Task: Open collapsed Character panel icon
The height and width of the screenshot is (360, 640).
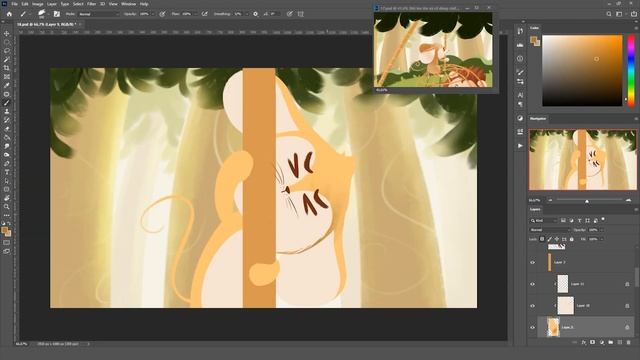Action: pos(520,95)
